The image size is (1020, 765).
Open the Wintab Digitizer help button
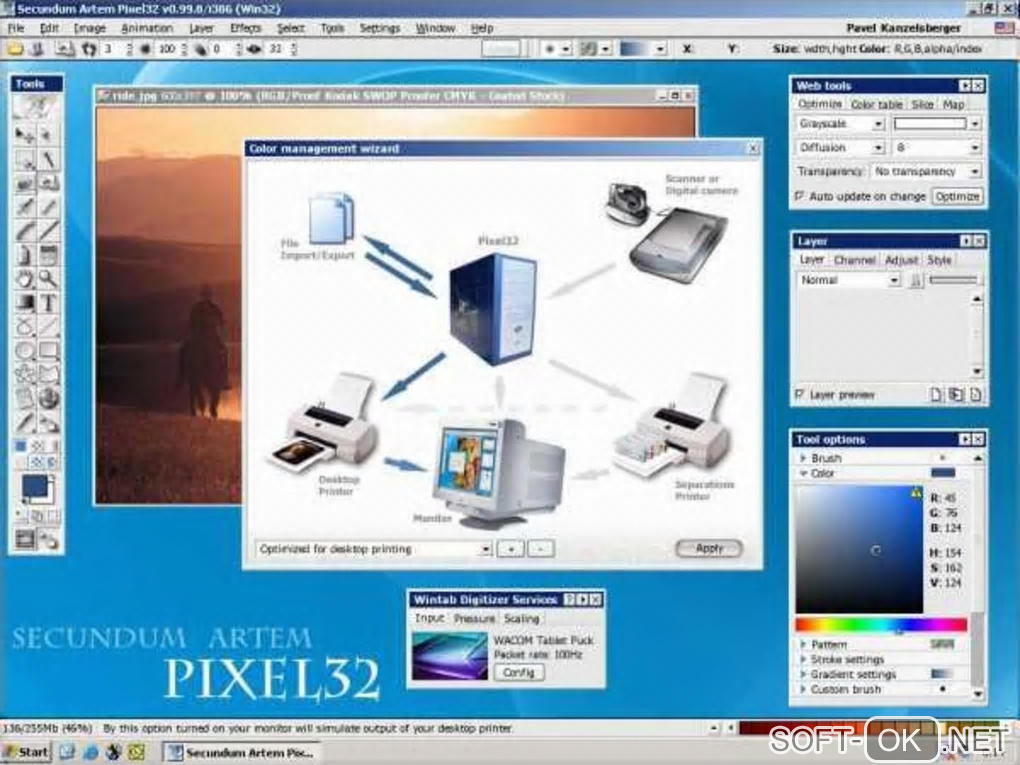(569, 599)
